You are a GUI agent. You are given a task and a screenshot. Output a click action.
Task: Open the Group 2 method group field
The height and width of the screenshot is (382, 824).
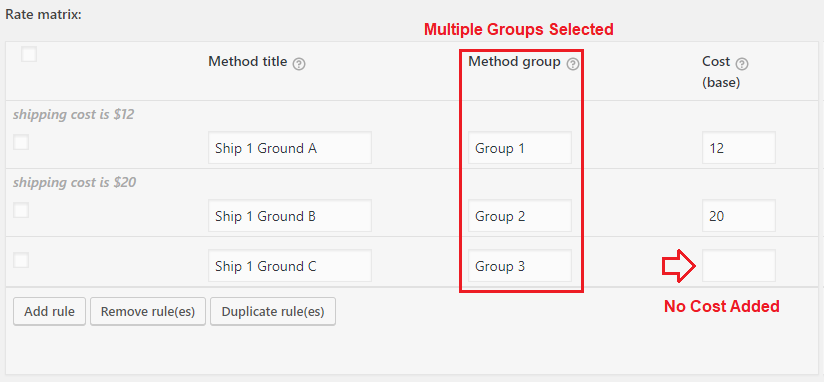tap(520, 215)
